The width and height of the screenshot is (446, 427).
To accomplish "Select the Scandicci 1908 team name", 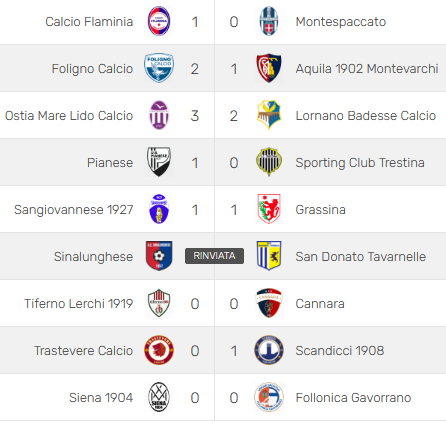I will click(x=340, y=351).
